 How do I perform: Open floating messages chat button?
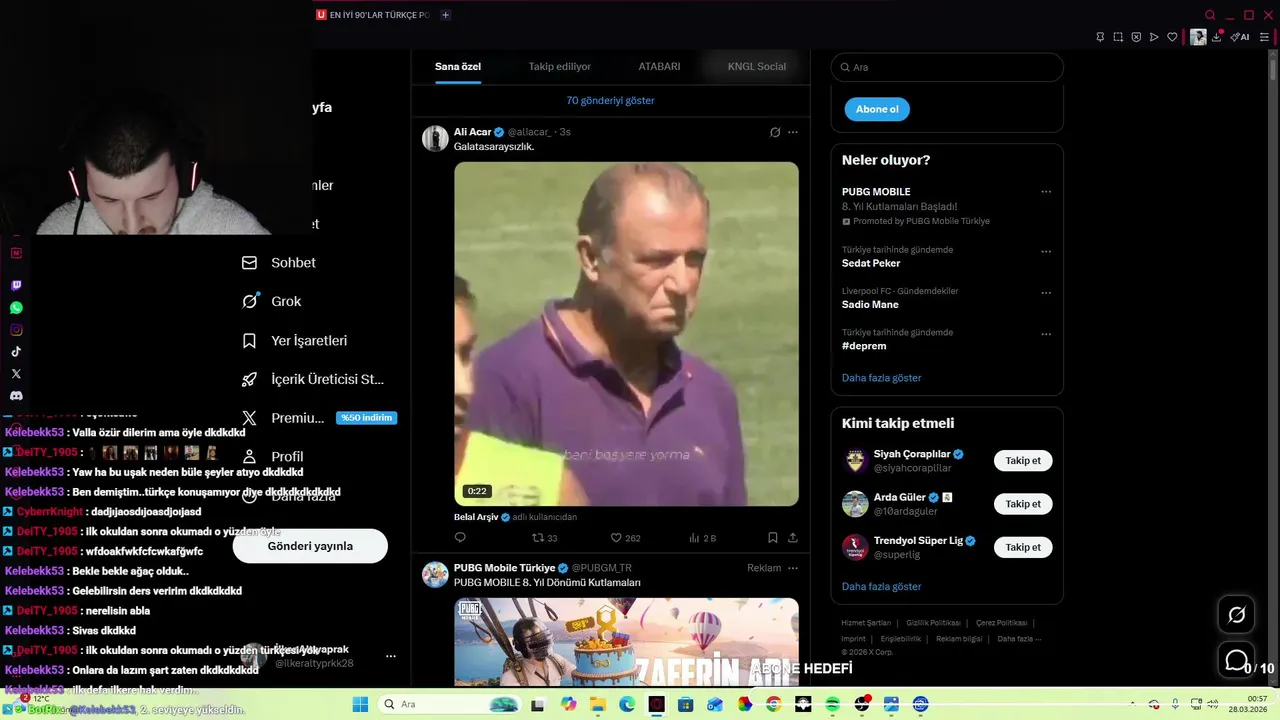1237,661
